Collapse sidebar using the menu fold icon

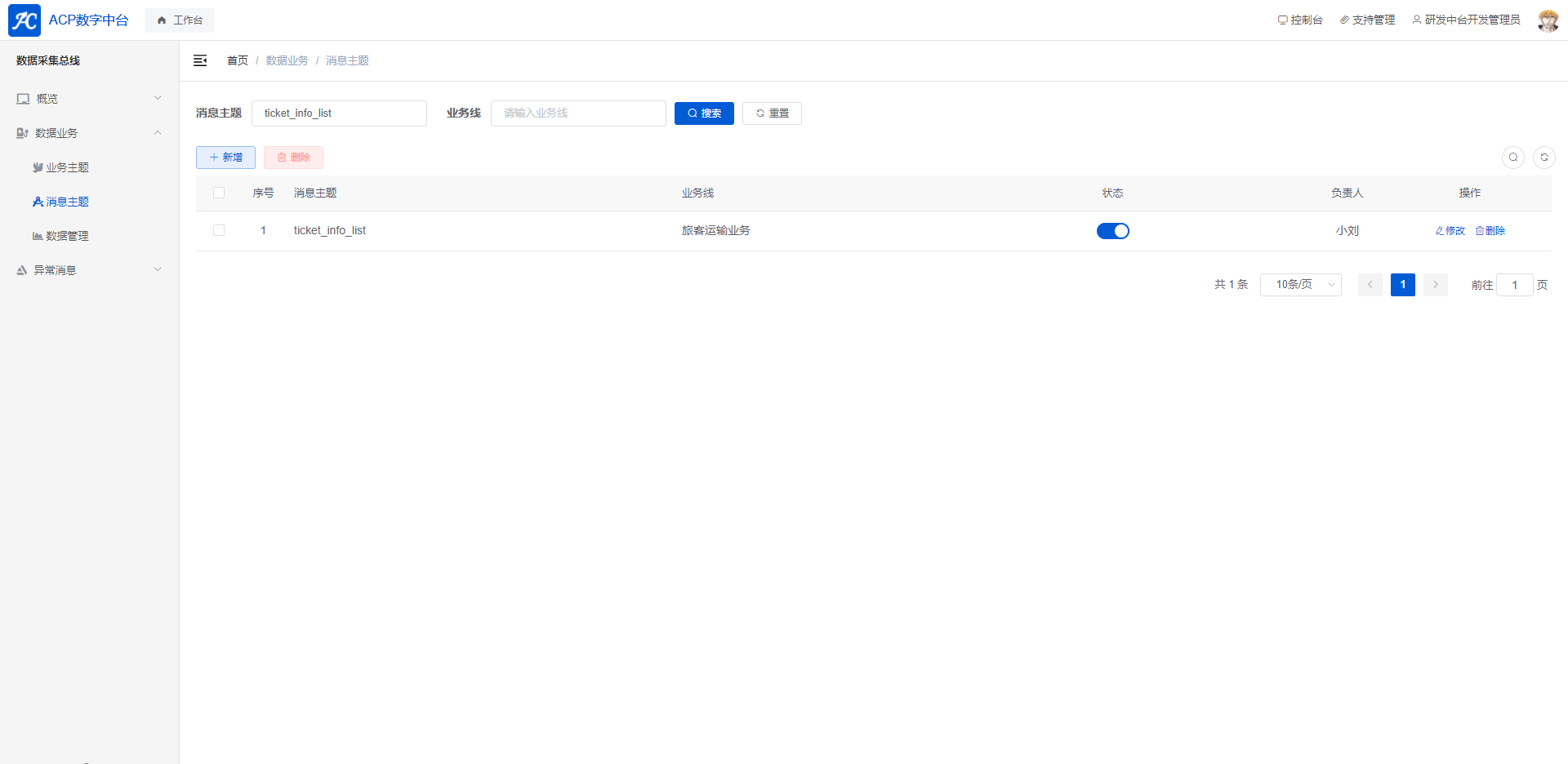click(x=200, y=60)
